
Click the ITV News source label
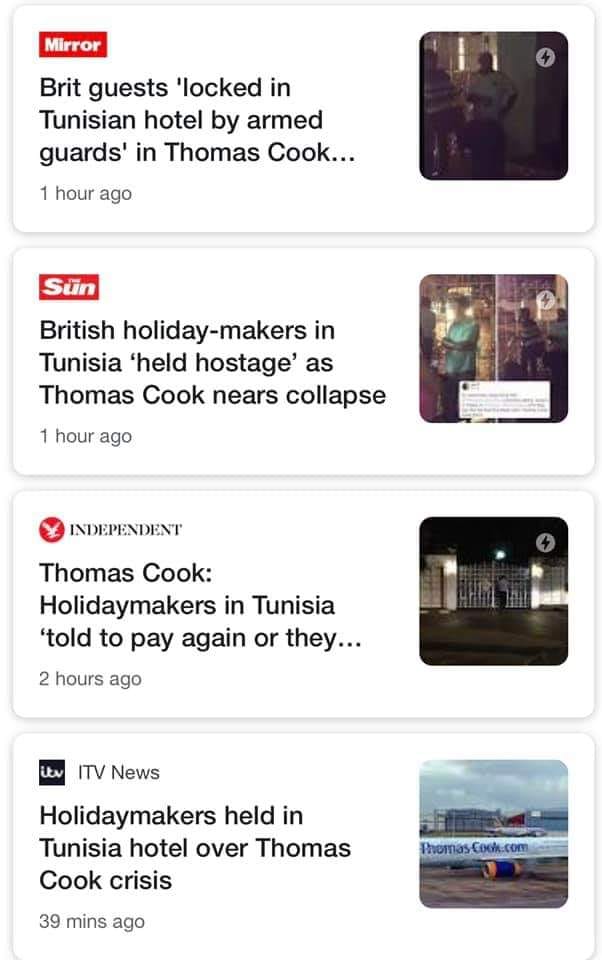[119, 772]
